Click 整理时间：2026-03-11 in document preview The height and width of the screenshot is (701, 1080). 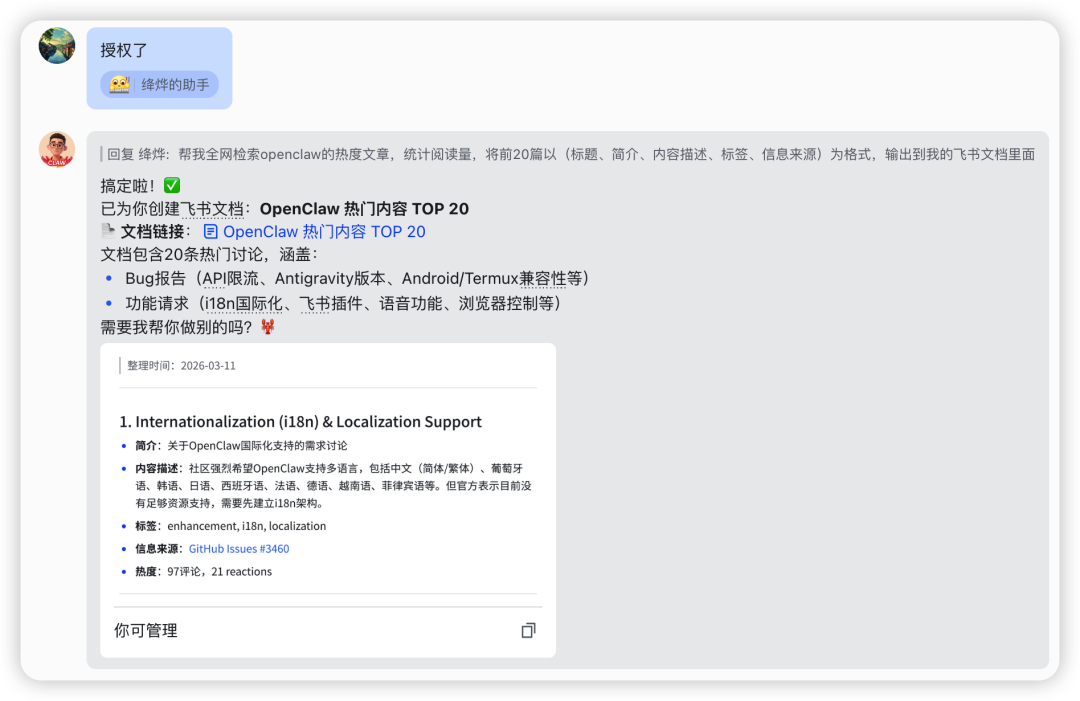[181, 366]
